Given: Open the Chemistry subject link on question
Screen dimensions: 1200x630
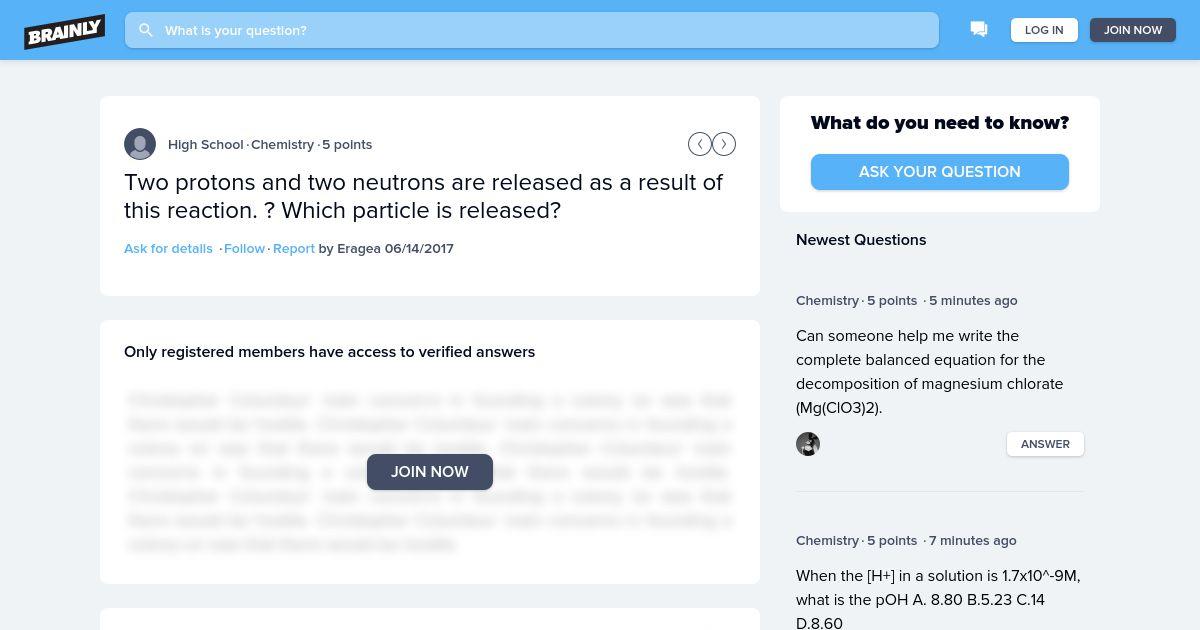Looking at the screenshot, I should tap(282, 144).
